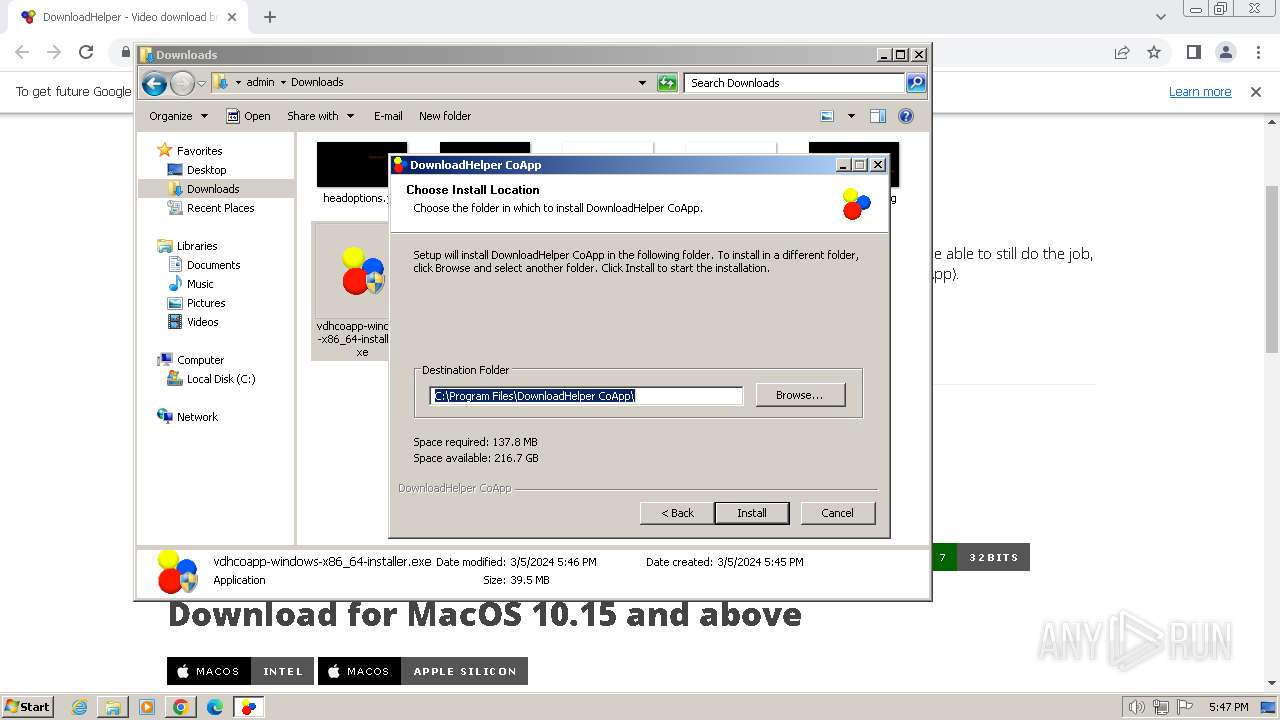Toggle the preview pane icon

pyautogui.click(x=878, y=116)
